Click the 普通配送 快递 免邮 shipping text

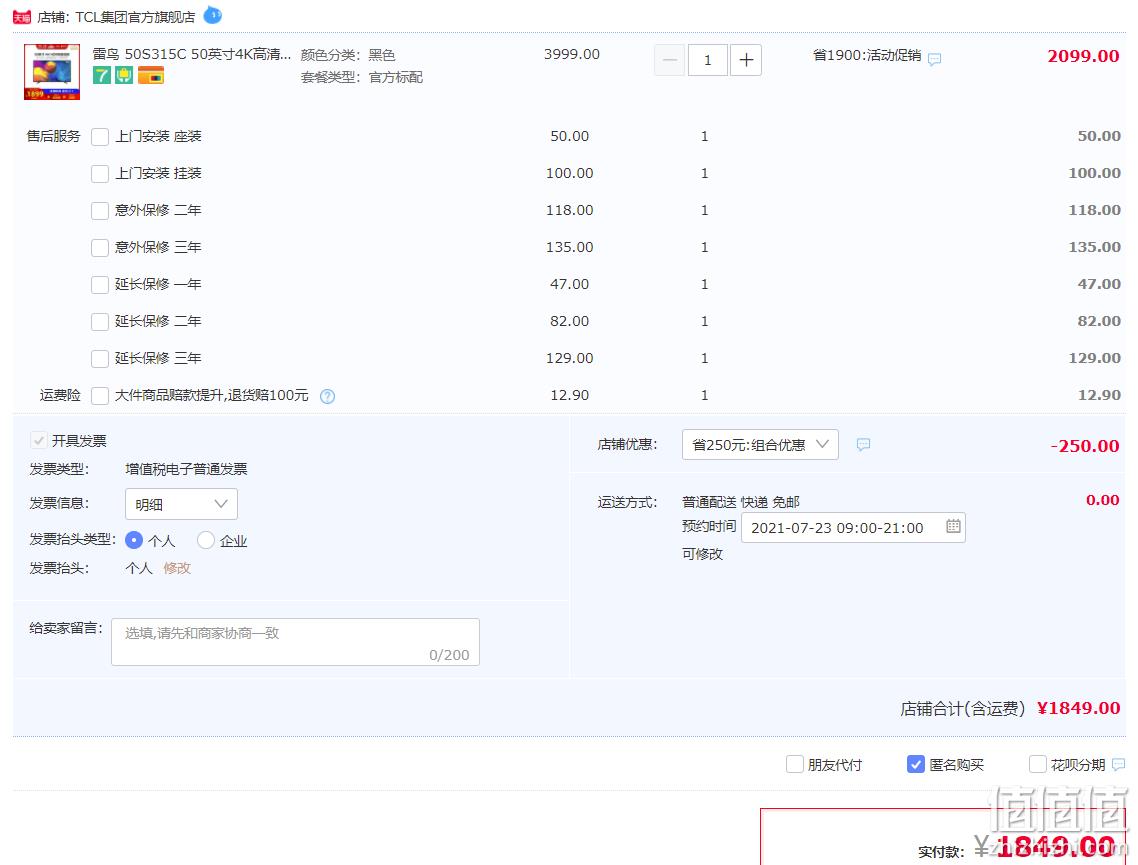click(740, 502)
